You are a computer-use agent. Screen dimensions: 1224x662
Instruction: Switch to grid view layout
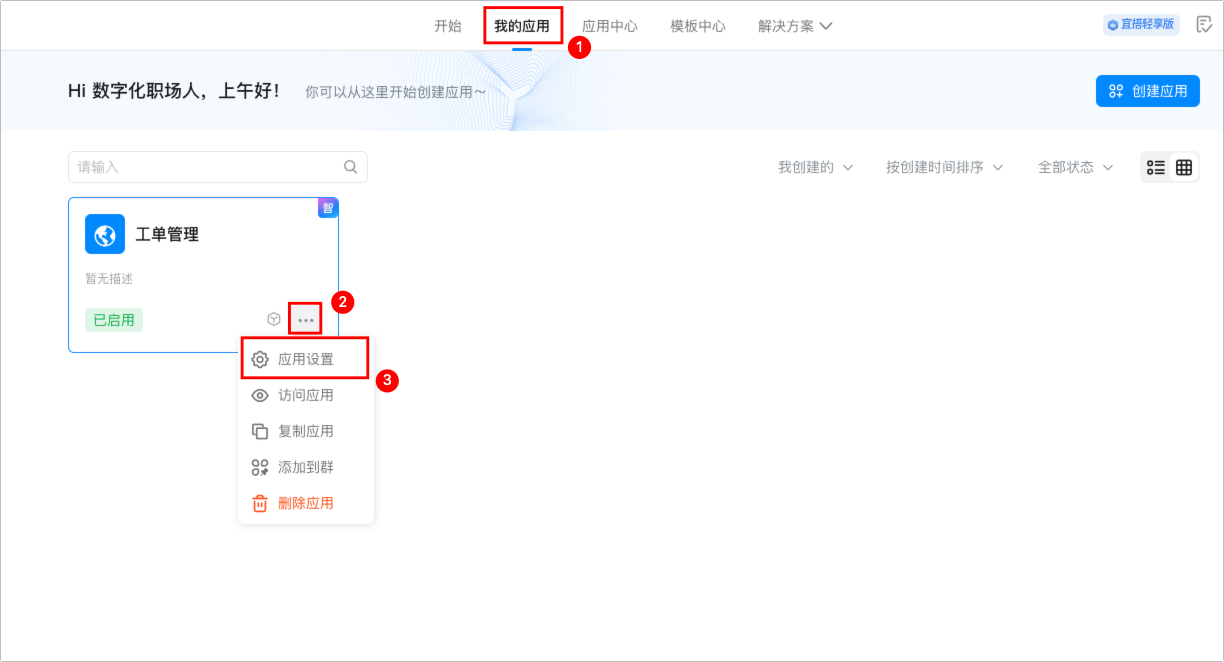(x=1184, y=167)
